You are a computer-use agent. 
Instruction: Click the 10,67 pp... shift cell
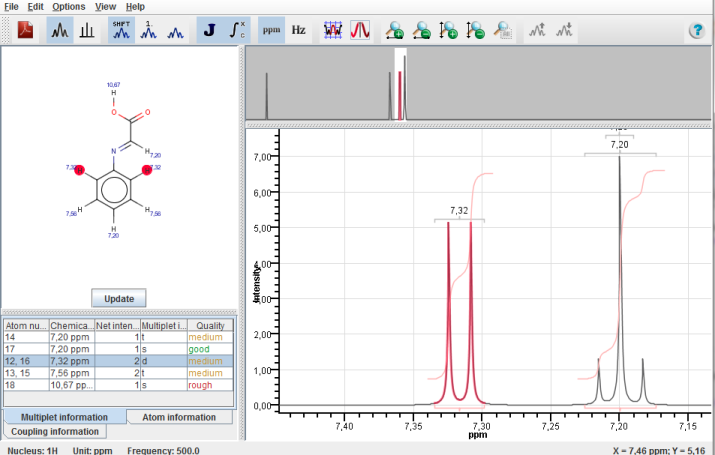pos(72,385)
